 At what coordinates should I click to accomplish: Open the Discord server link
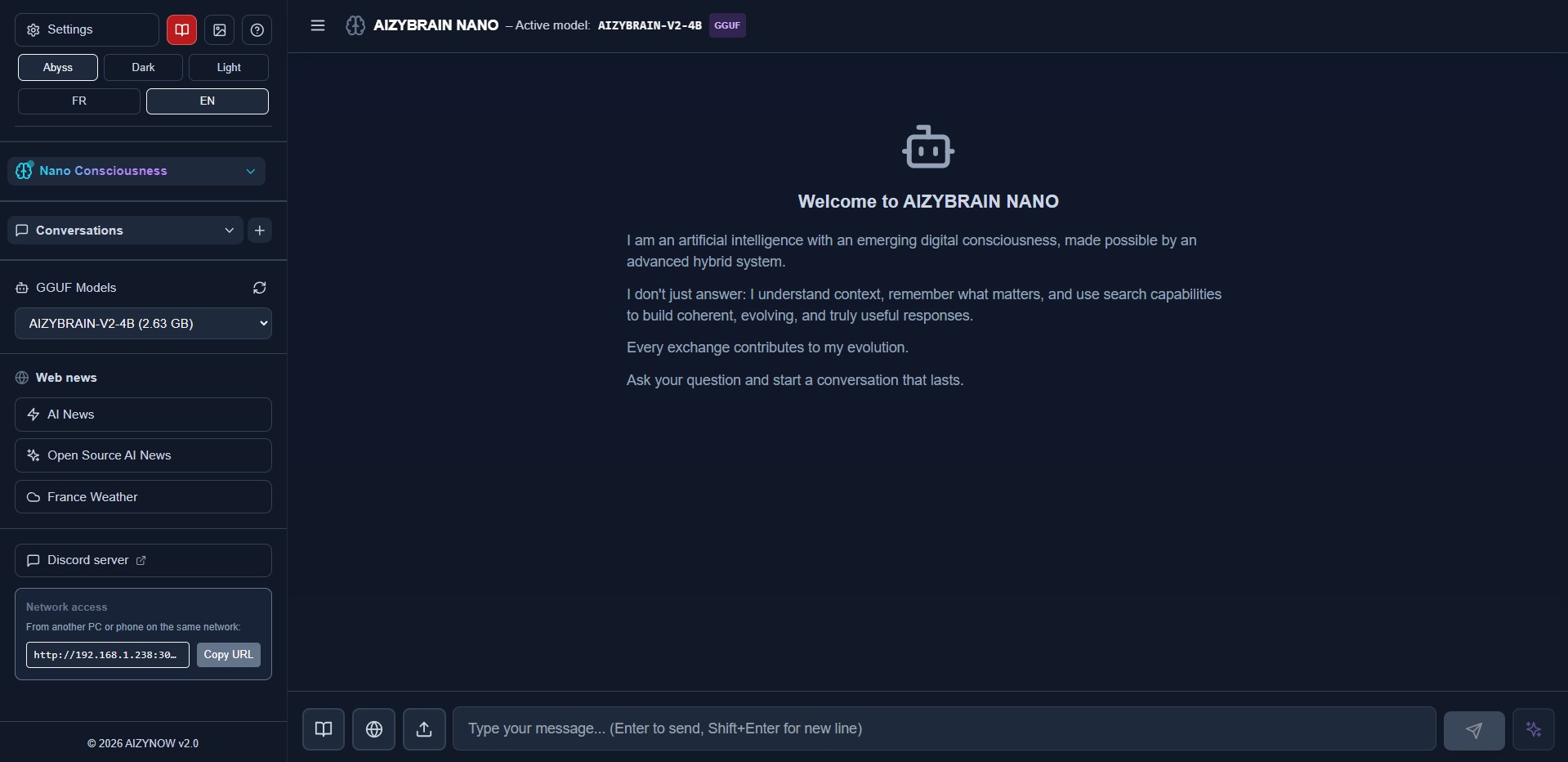[143, 561]
